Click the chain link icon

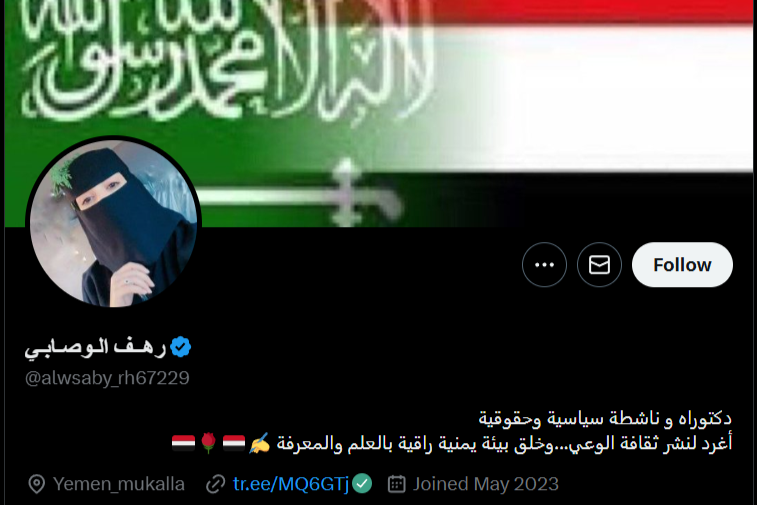215,484
